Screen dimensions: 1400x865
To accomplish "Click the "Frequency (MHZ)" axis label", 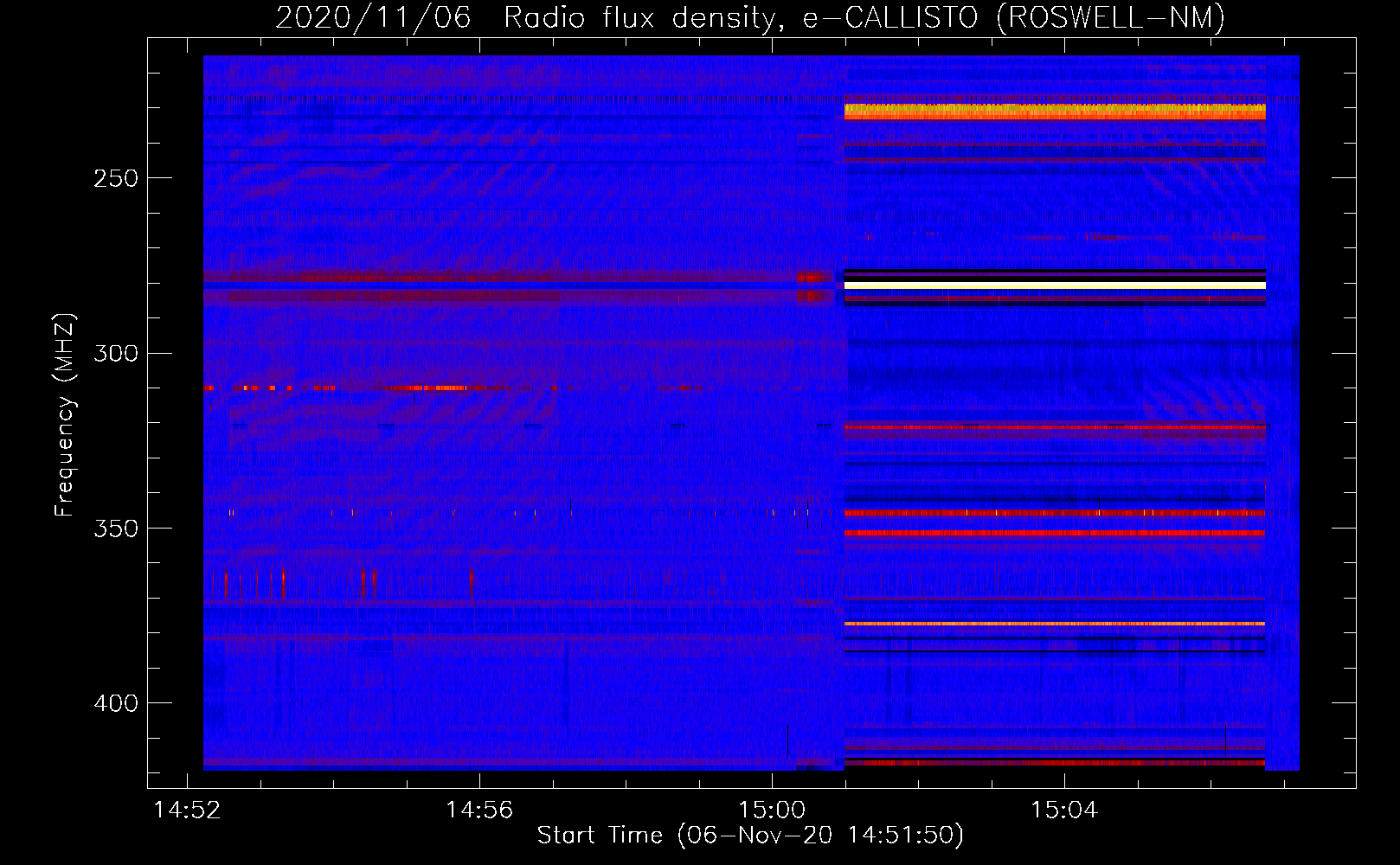I will 65,415.
